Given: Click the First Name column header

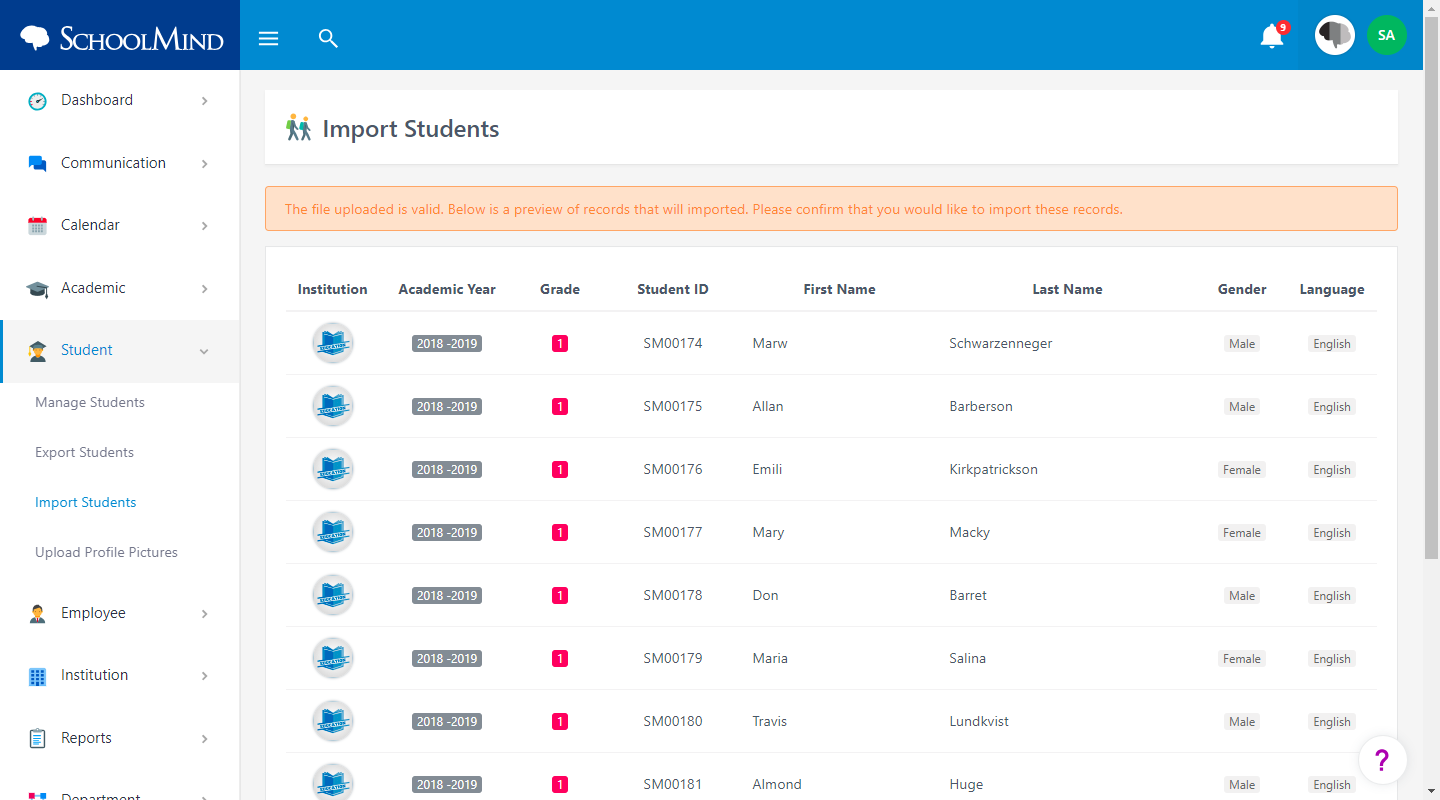Looking at the screenshot, I should click(x=839, y=289).
